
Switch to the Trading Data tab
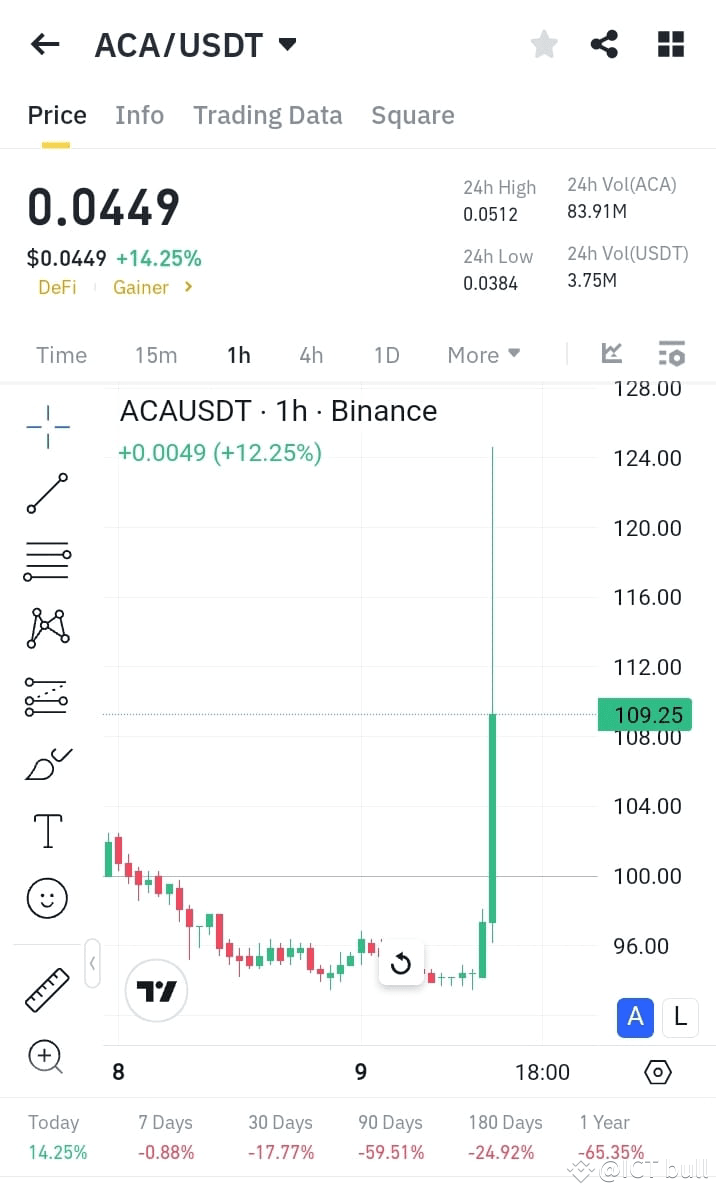pyautogui.click(x=267, y=115)
